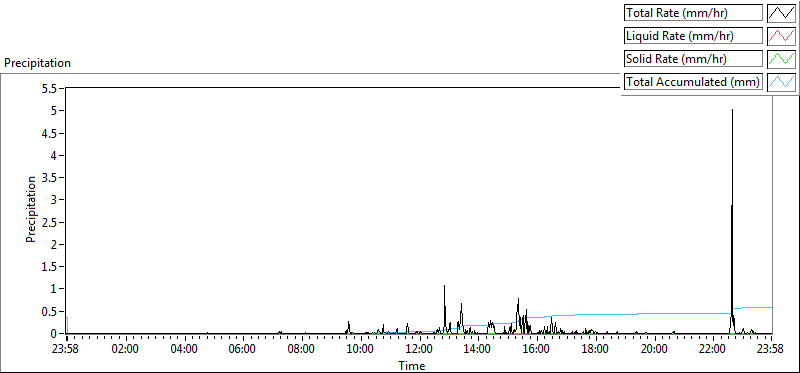Click the 12:00 X-axis tick label
The width and height of the screenshot is (800, 373).
coord(419,350)
